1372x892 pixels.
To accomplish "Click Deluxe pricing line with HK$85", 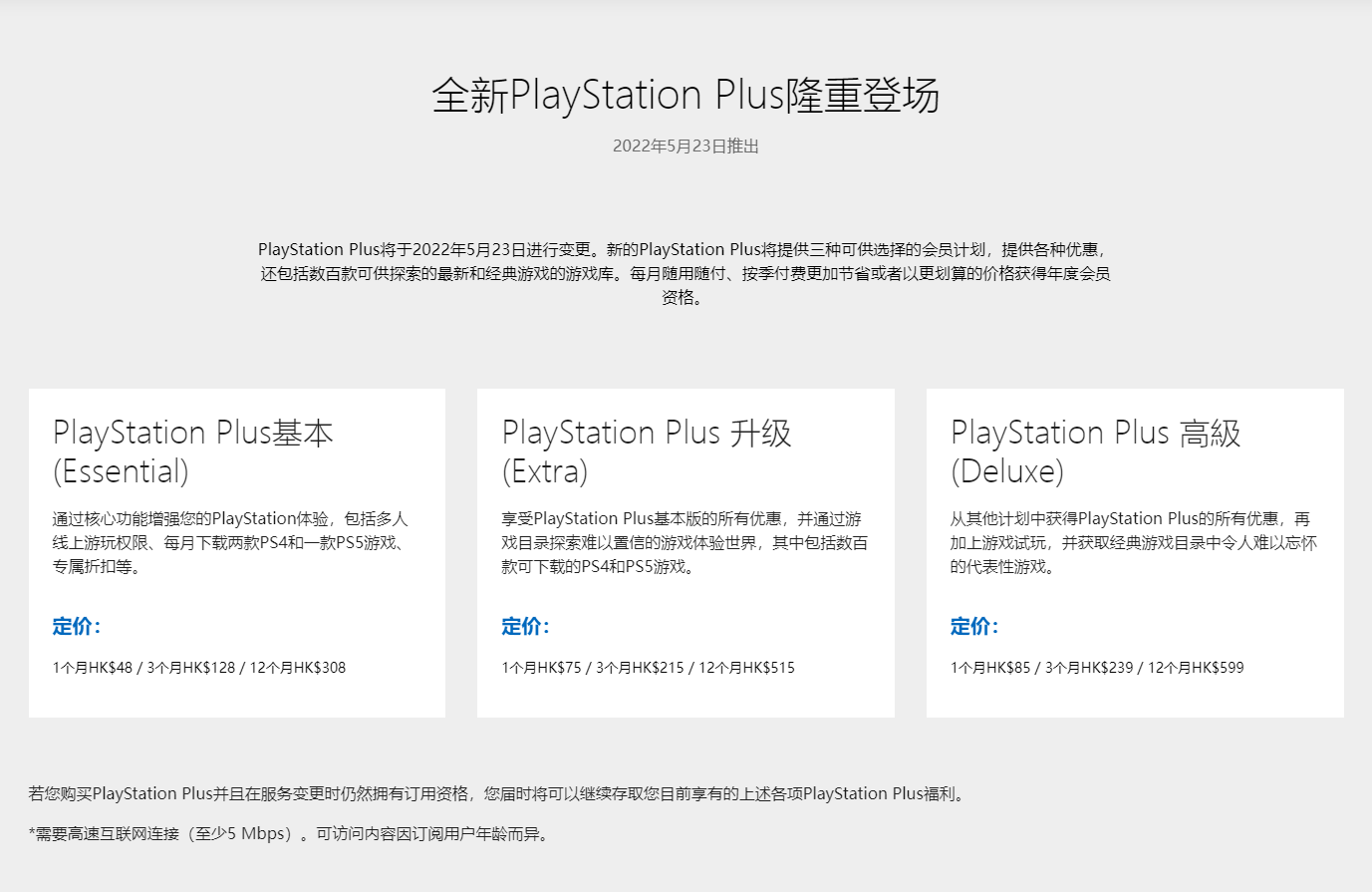I will pyautogui.click(x=1097, y=668).
